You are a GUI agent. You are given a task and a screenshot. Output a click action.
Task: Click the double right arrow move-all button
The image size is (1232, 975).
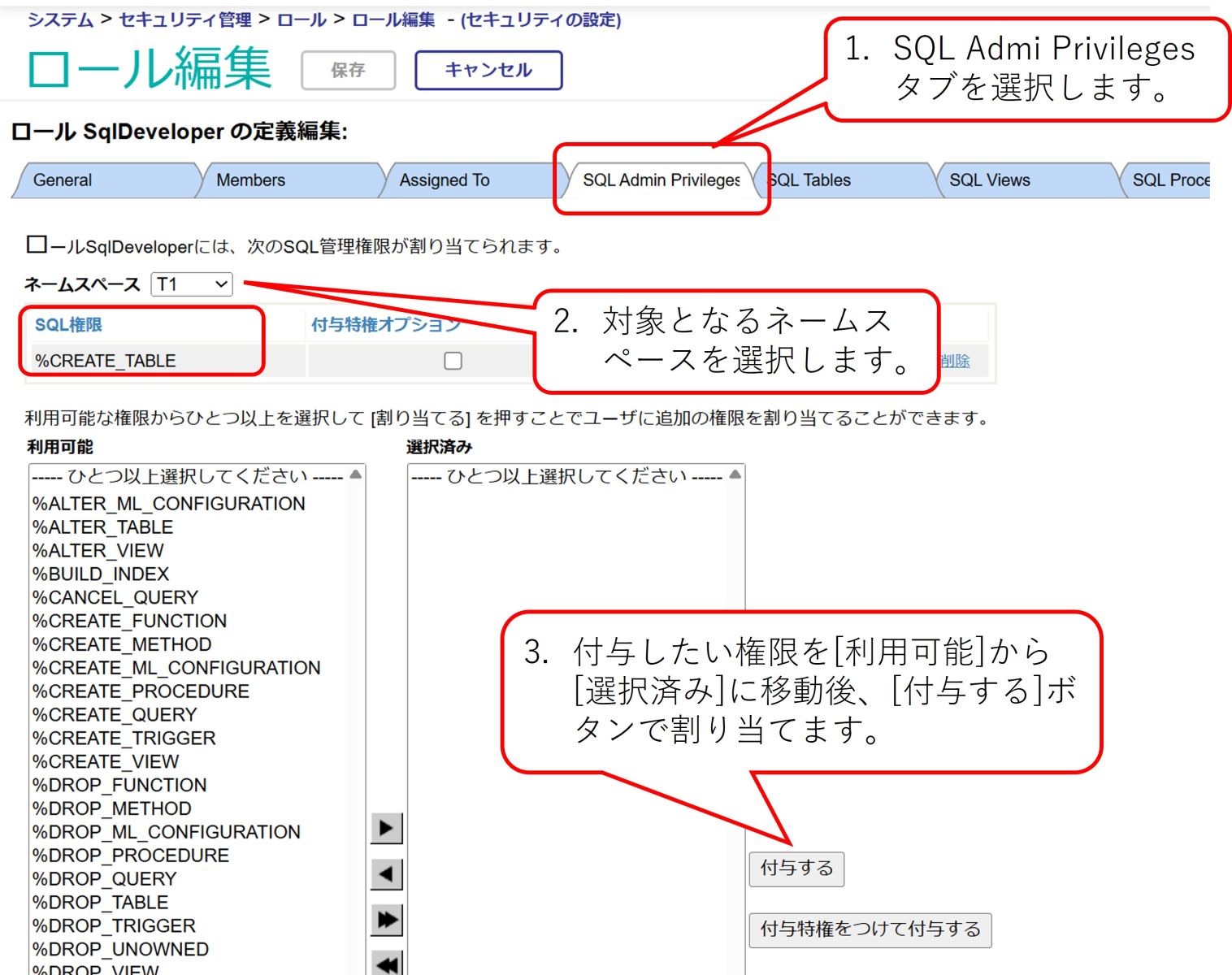(386, 920)
